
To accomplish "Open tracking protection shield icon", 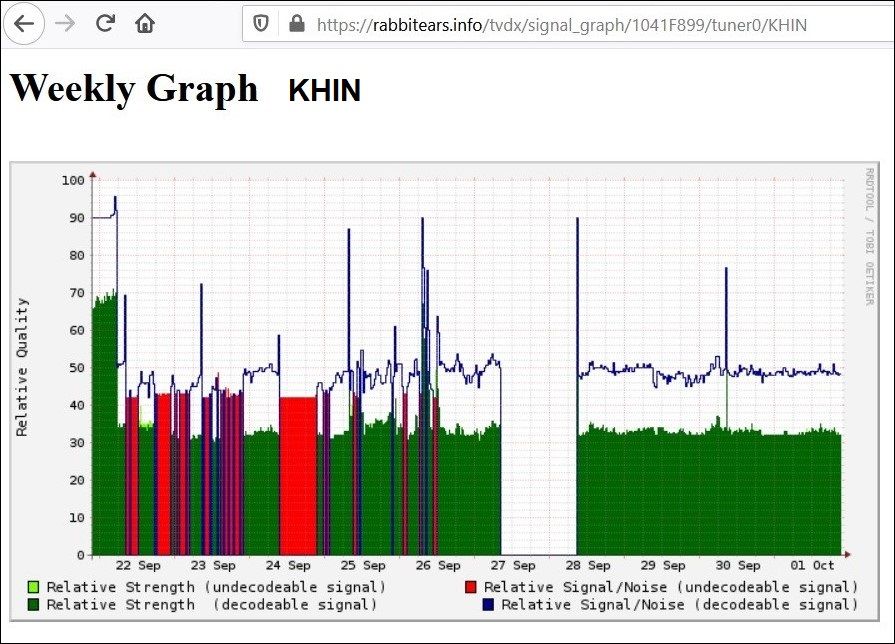I will [x=261, y=24].
